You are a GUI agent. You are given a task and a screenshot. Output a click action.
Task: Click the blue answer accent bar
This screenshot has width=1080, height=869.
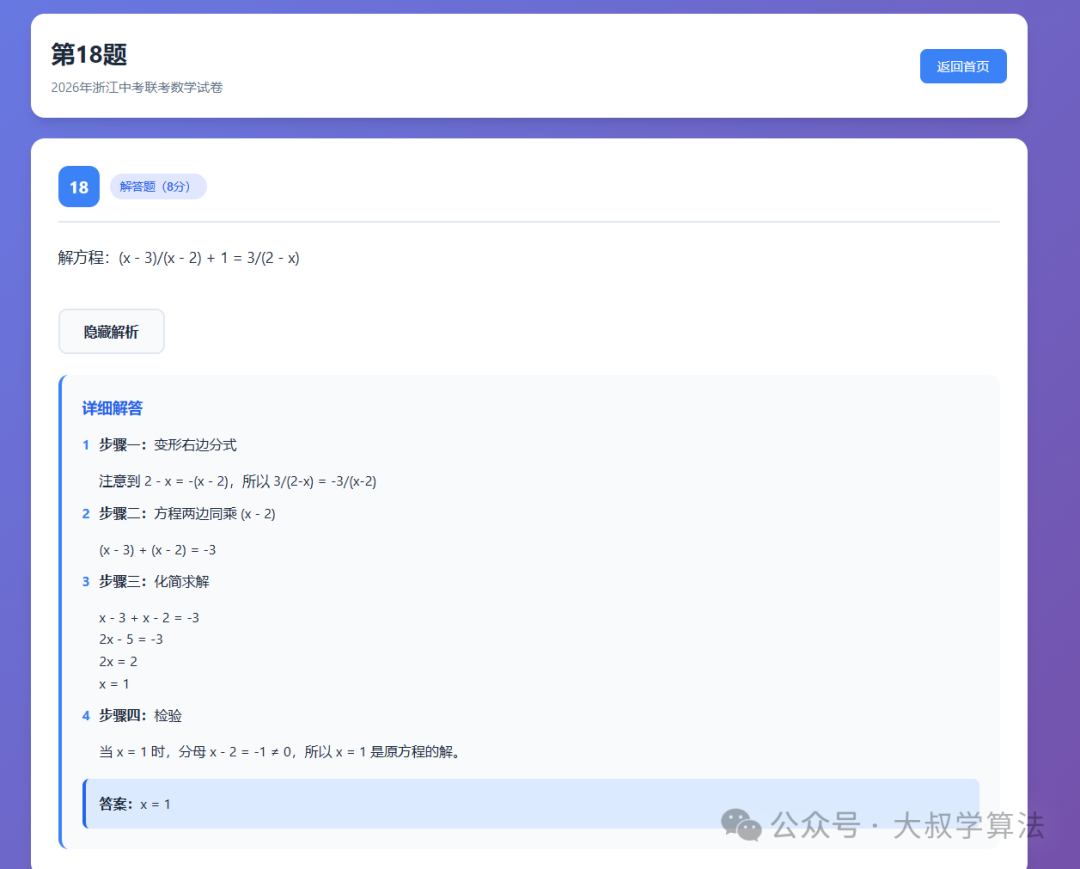tap(83, 804)
